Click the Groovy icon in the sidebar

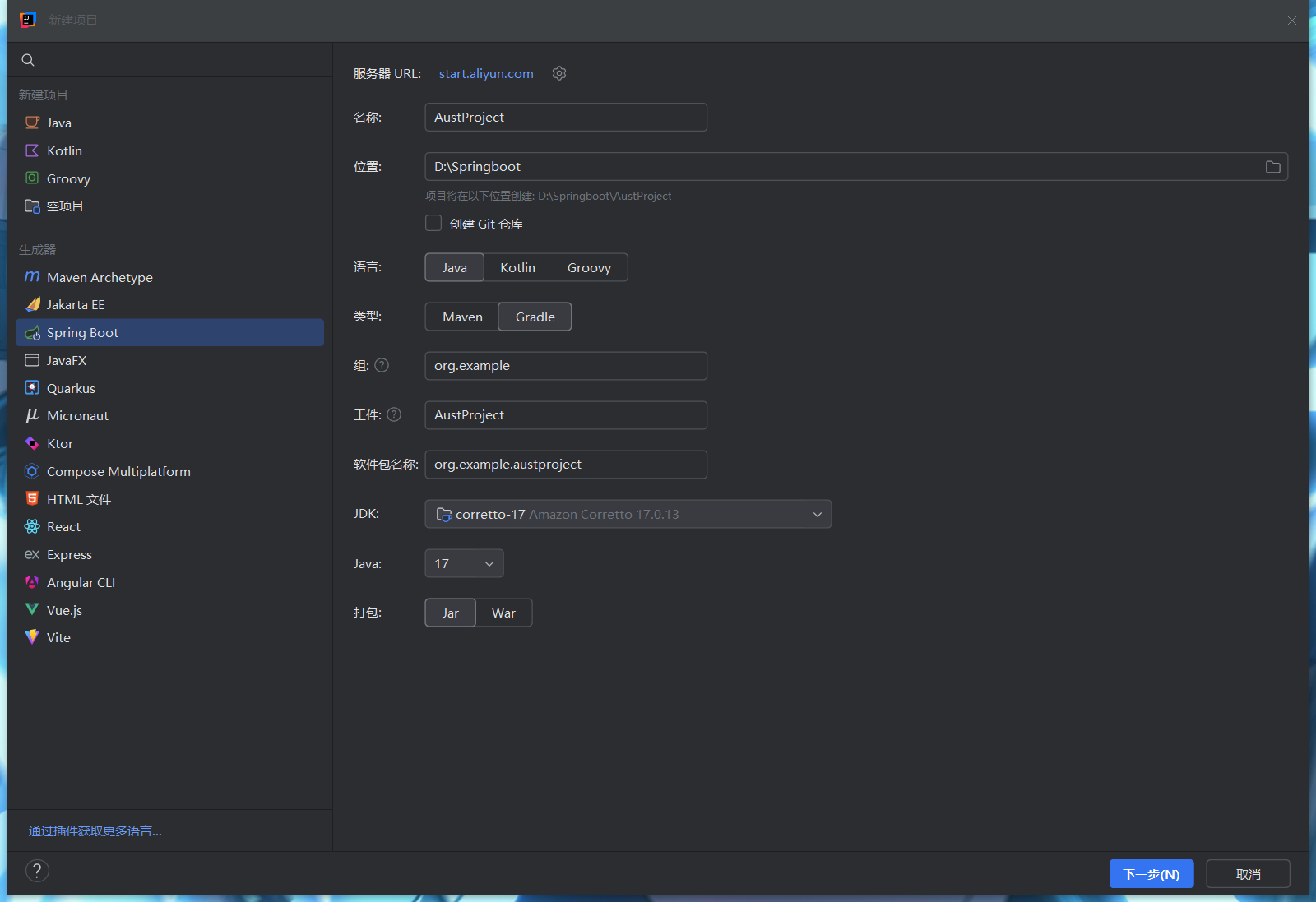(x=32, y=178)
